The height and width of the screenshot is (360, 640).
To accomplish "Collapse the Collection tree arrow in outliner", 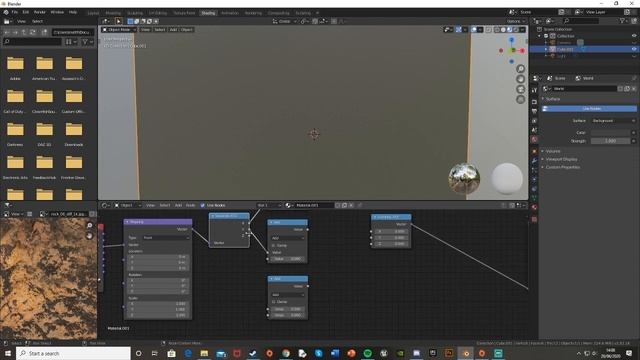I will (540, 36).
